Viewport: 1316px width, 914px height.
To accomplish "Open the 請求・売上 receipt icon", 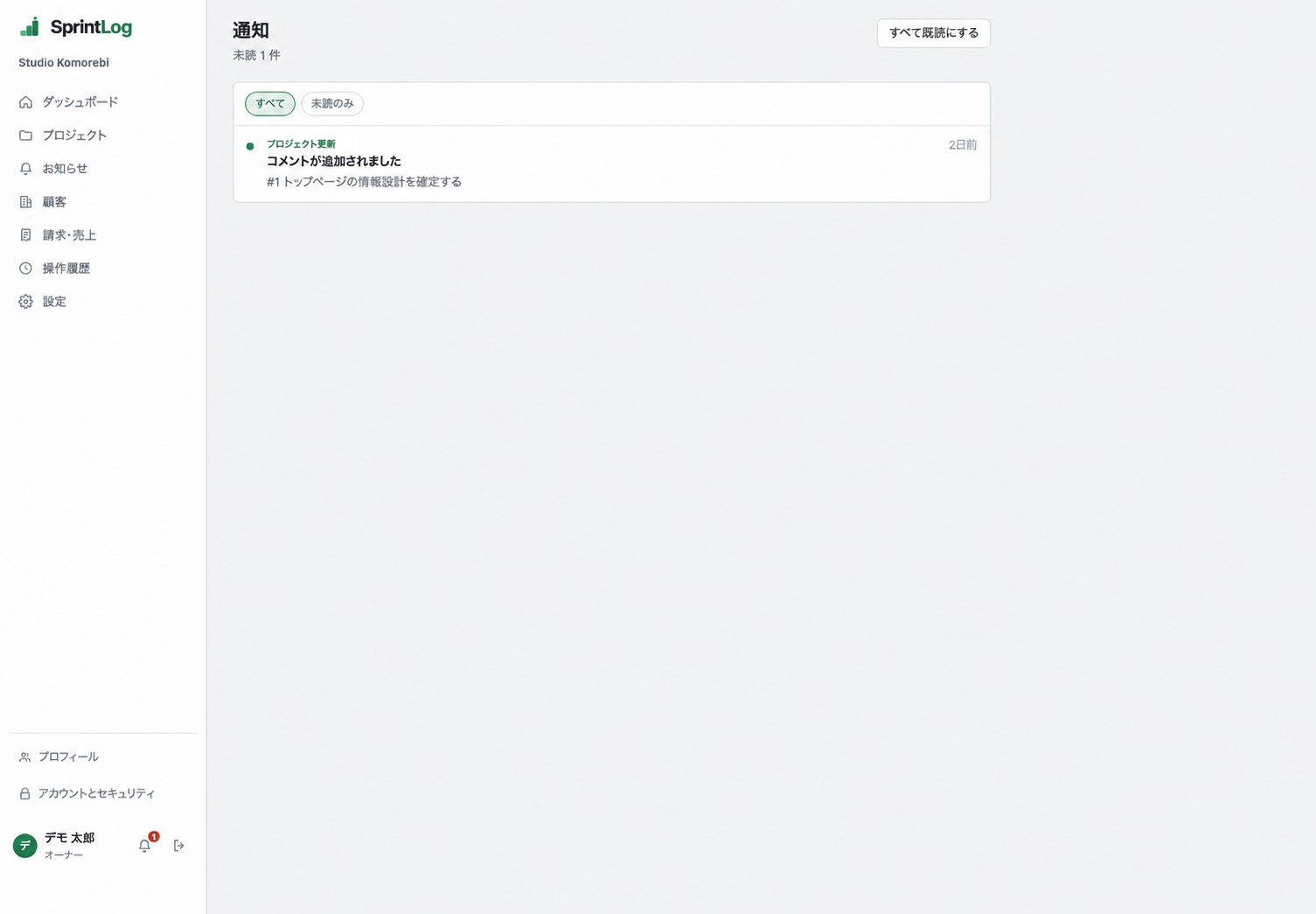I will (x=26, y=235).
